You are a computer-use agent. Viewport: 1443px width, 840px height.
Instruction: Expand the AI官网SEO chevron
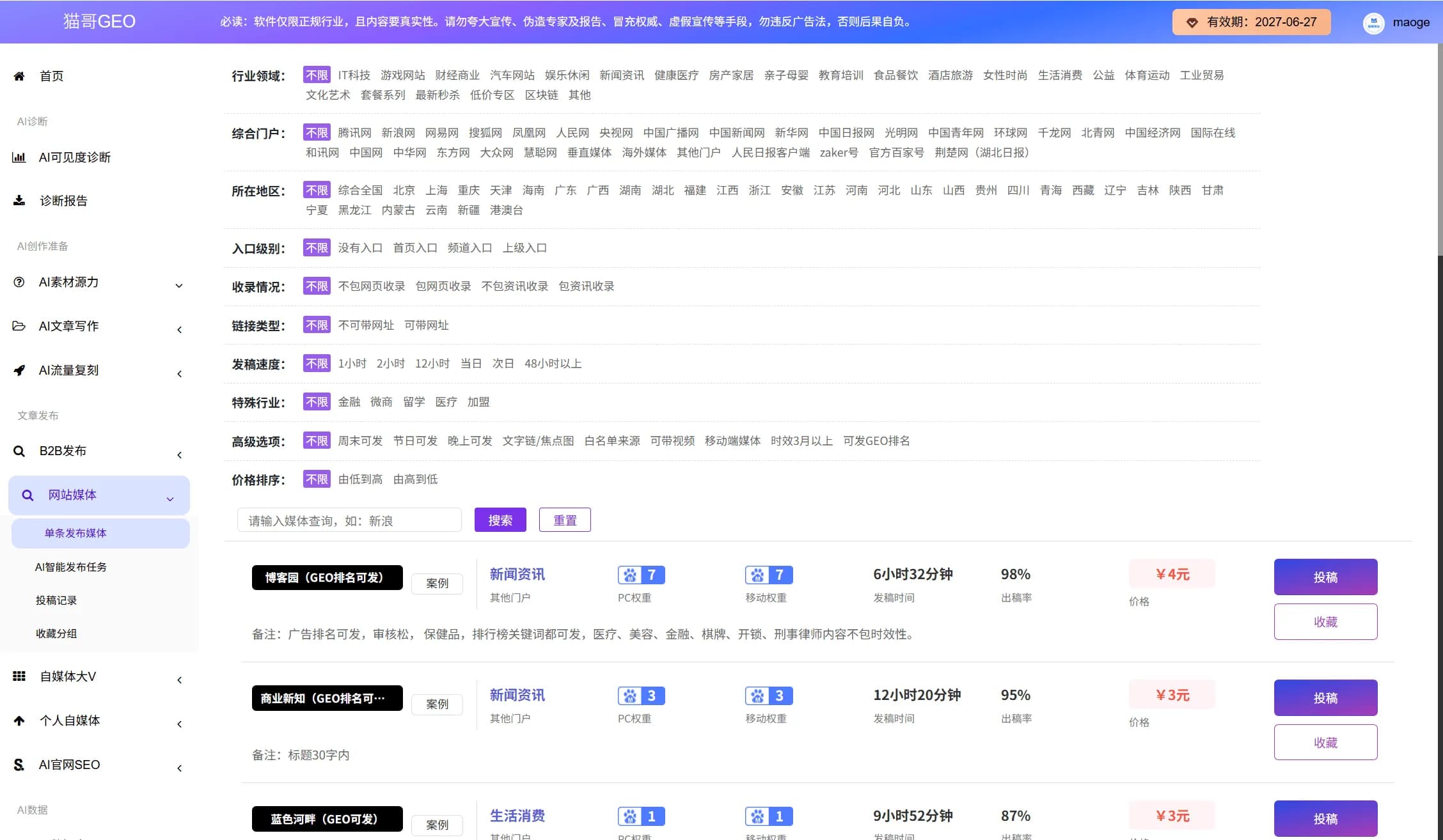click(x=179, y=768)
